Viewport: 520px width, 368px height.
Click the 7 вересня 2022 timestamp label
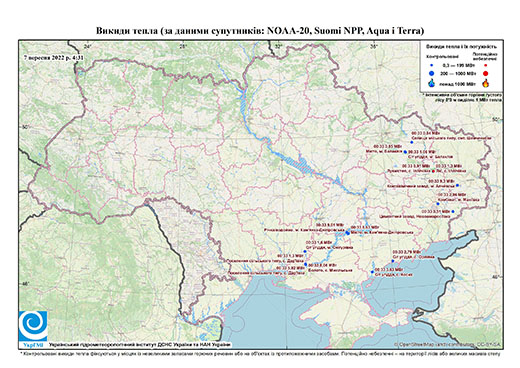click(x=53, y=57)
